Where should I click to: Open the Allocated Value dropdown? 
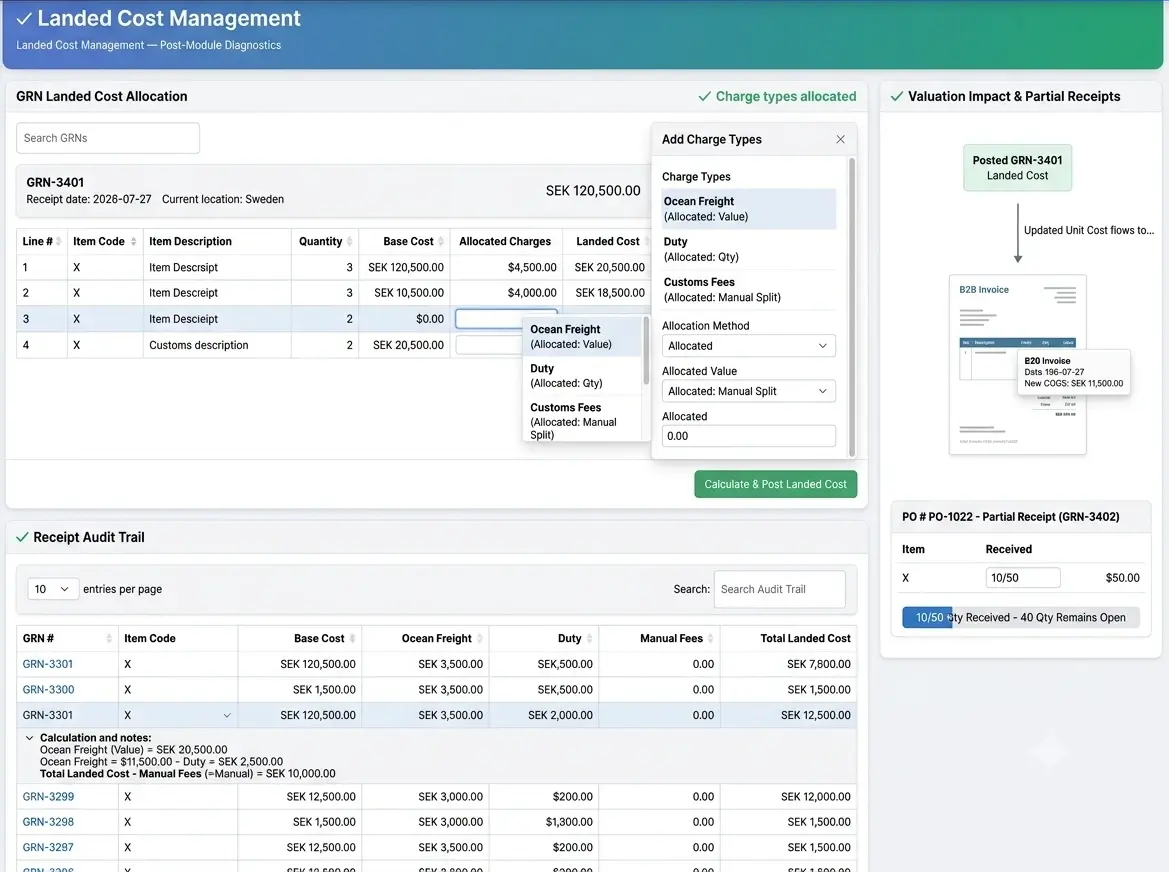(x=749, y=391)
